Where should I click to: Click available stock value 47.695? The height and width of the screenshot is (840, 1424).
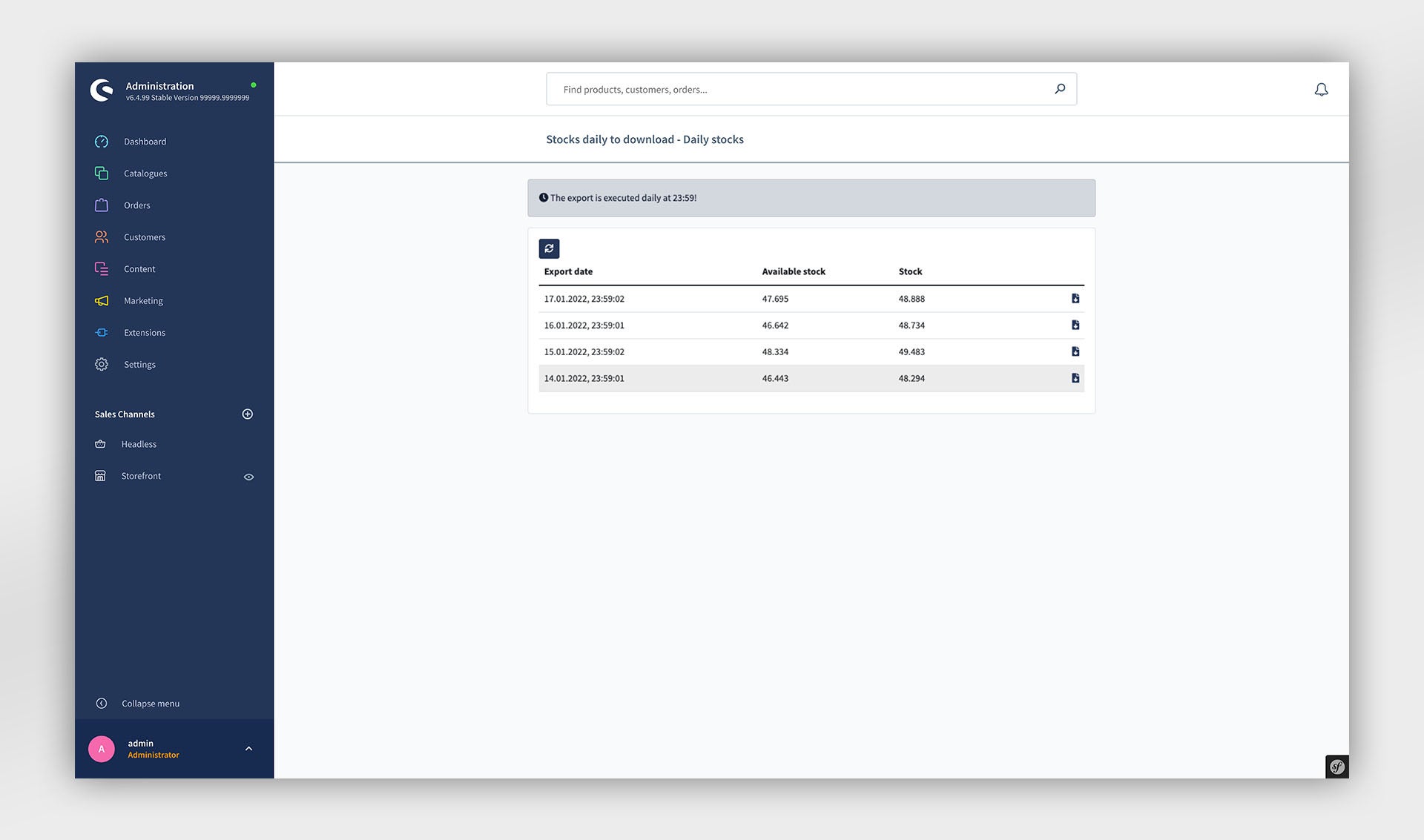[775, 300]
